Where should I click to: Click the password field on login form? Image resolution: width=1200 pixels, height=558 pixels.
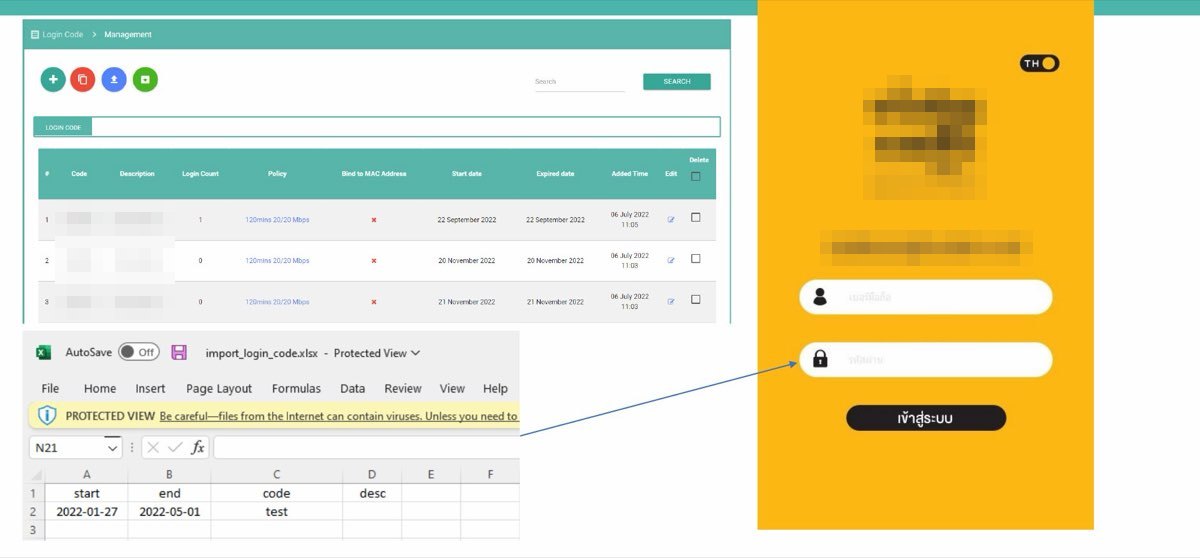click(x=926, y=359)
